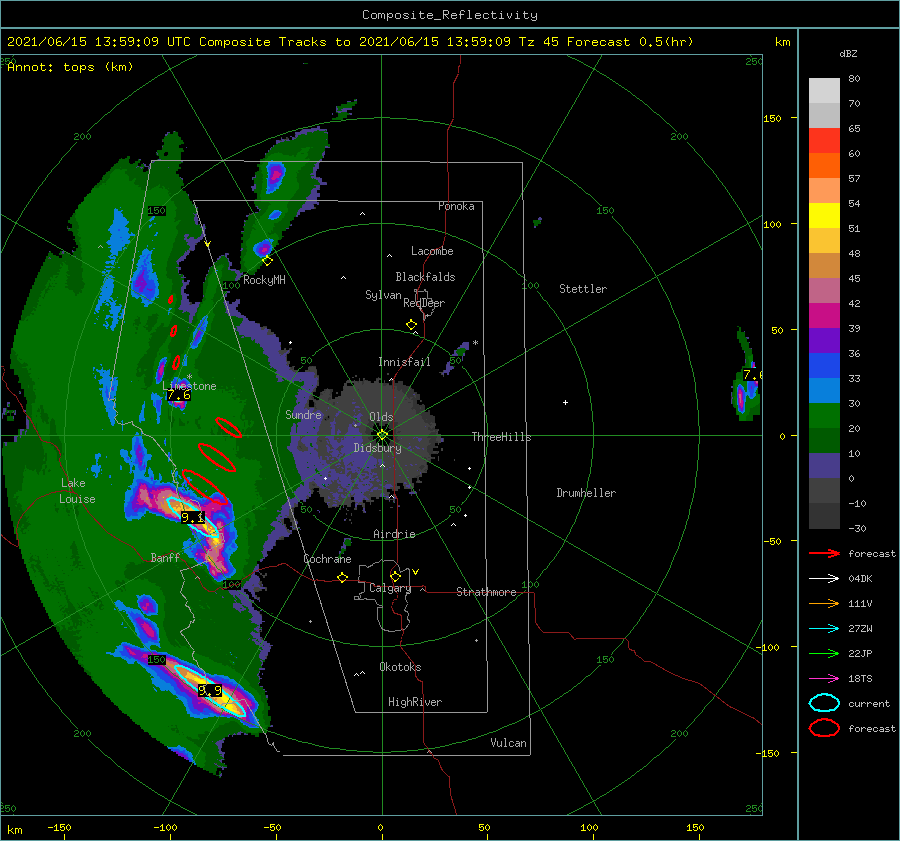Click the UTC Composite Tracks header line

click(x=350, y=42)
